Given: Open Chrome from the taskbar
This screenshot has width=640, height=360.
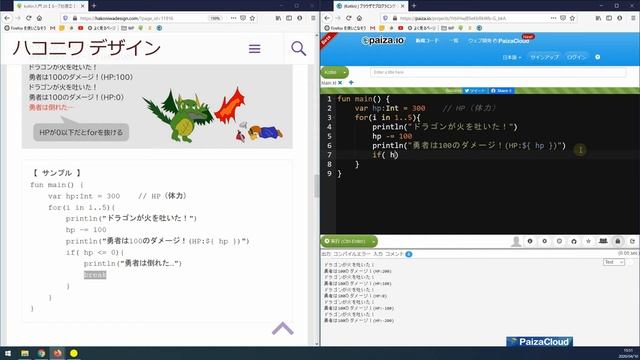Looking at the screenshot, I should (41, 353).
